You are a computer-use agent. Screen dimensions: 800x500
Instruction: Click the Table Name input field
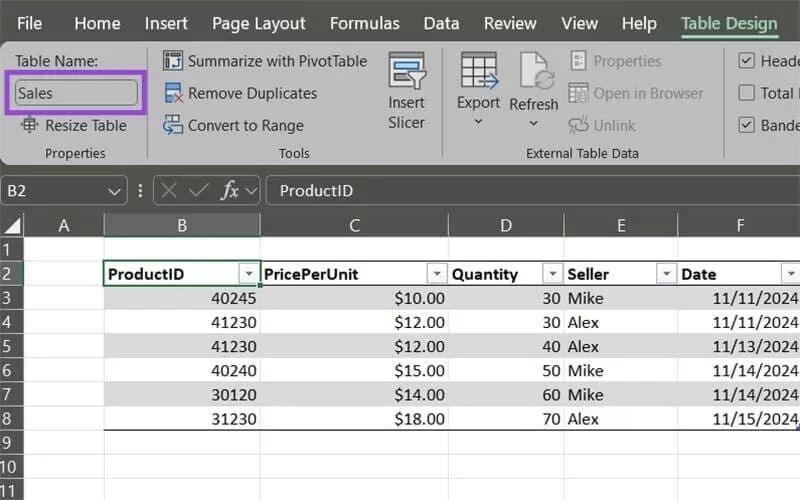[x=76, y=93]
